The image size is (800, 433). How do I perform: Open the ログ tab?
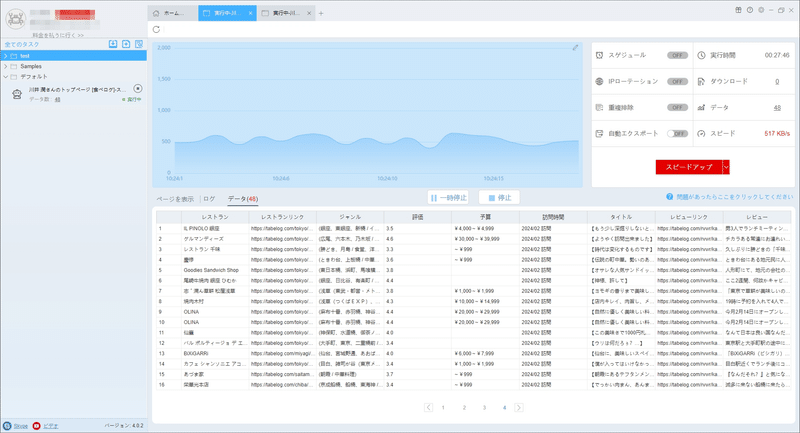pyautogui.click(x=209, y=199)
